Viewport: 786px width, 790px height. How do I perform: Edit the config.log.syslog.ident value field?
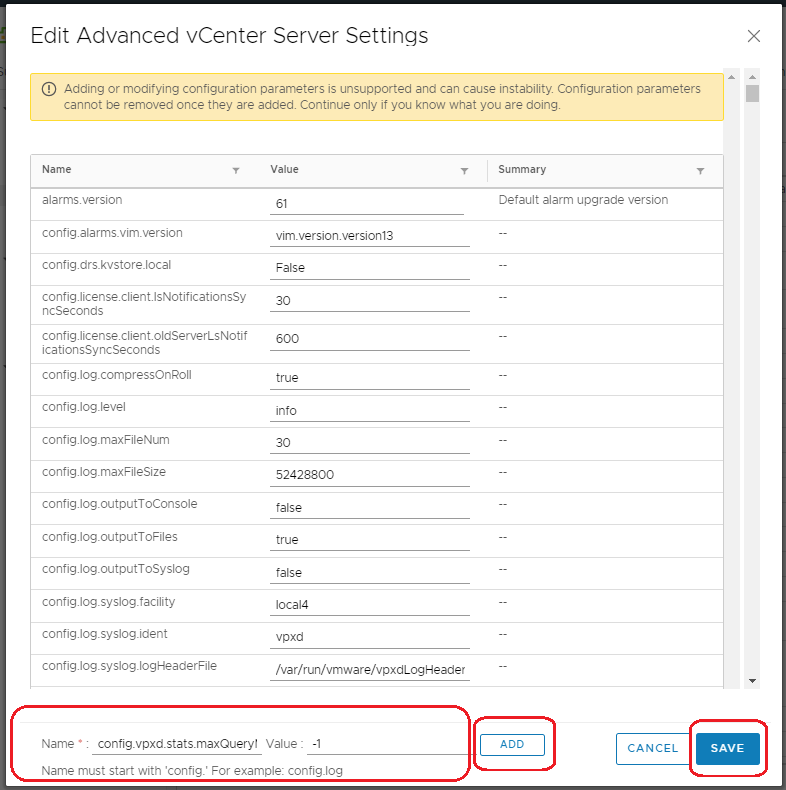pyautogui.click(x=370, y=637)
